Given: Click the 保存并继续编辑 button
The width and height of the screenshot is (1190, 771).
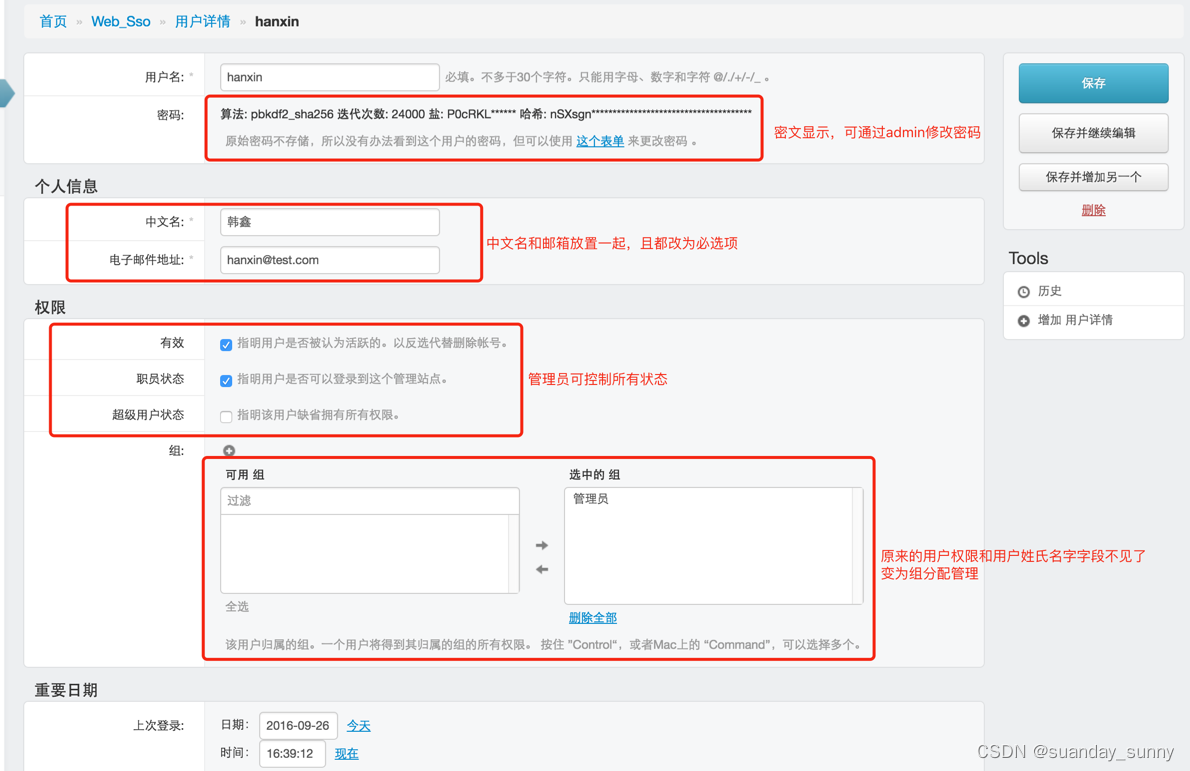Looking at the screenshot, I should coord(1093,132).
